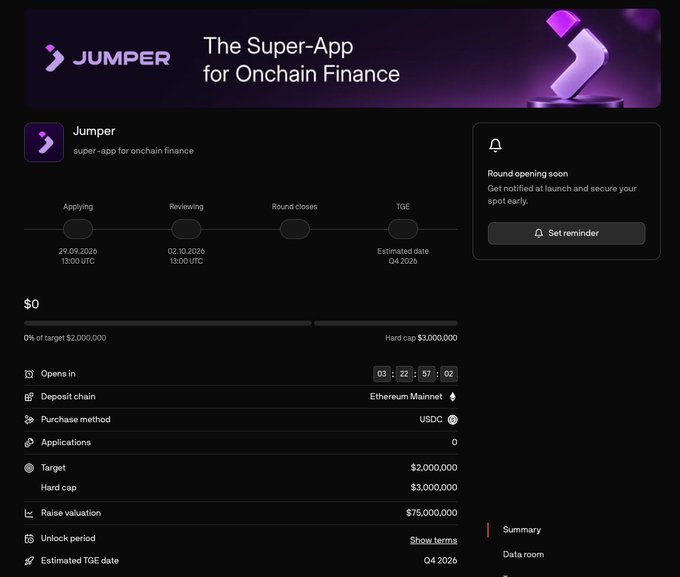Click the 02.10.2026 13:00 UTC date

(186, 256)
